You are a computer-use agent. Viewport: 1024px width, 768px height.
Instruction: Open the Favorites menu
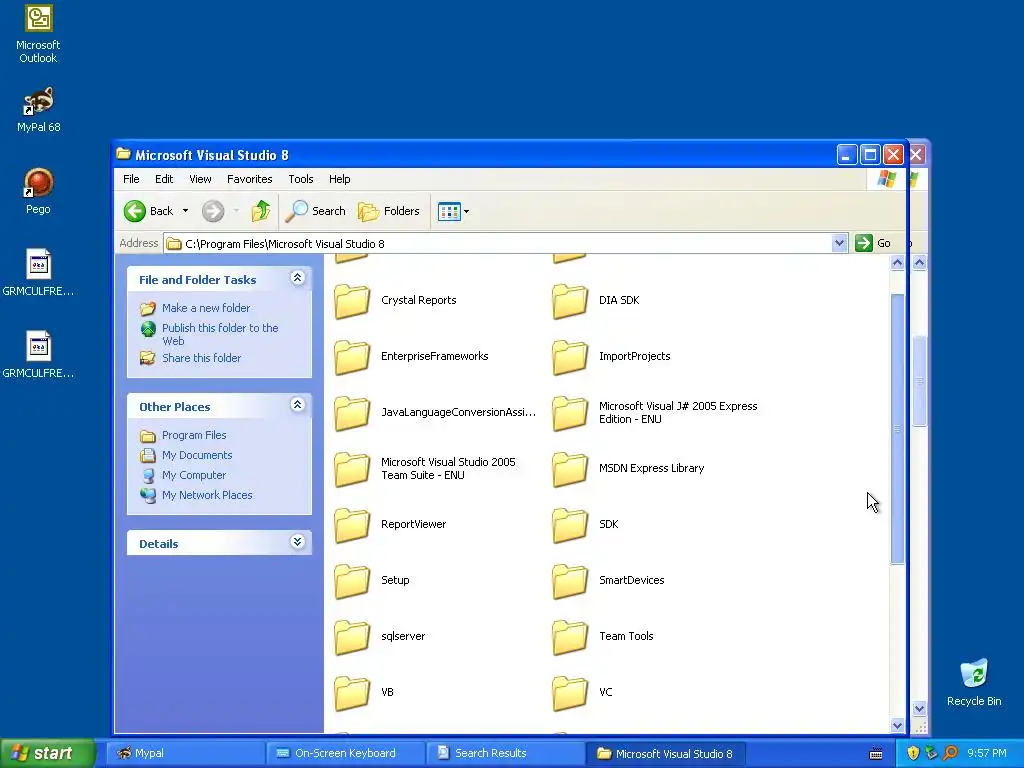click(249, 179)
